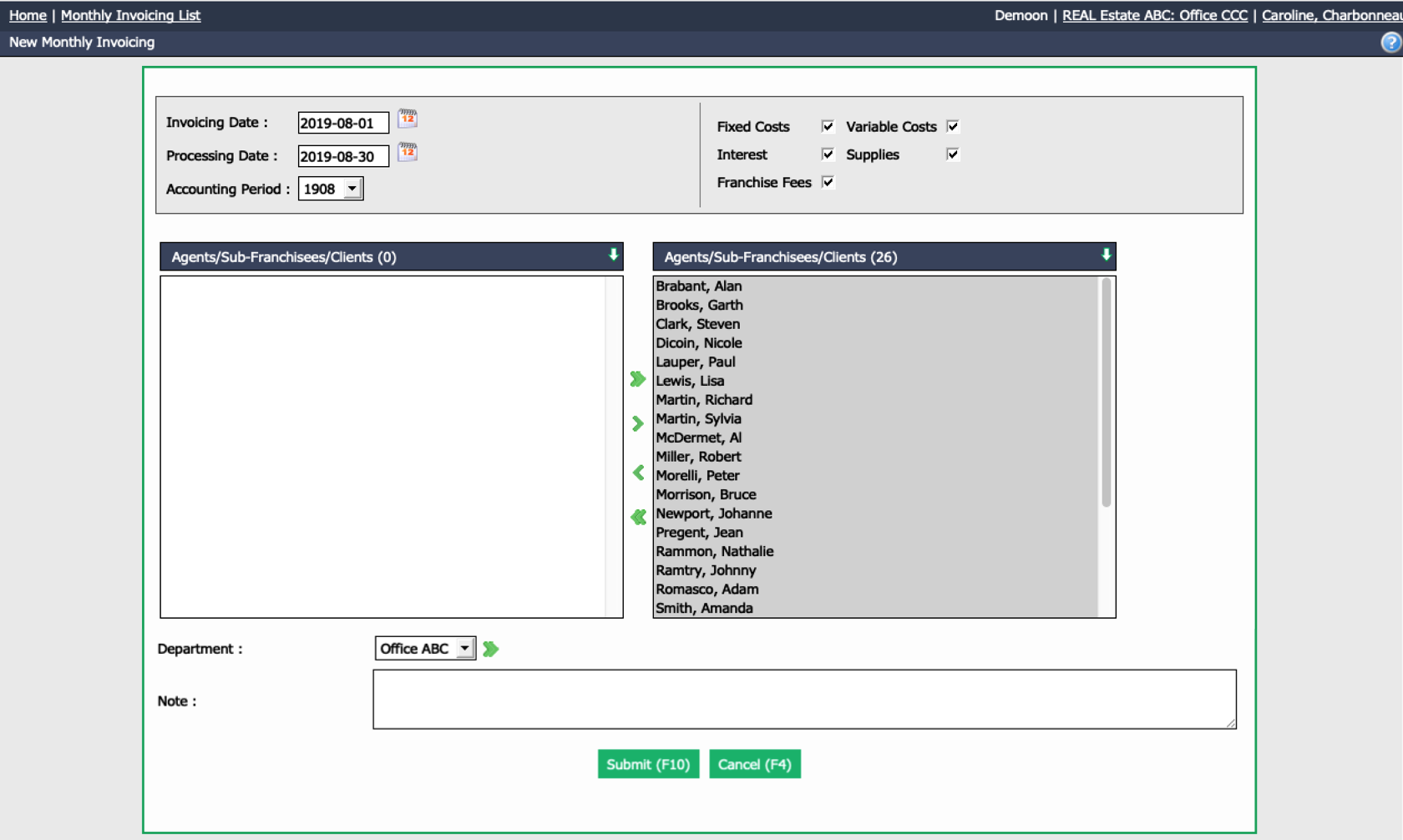Click the move-all-right double arrow icon
Viewport: 1403px width, 840px height.
[x=638, y=379]
